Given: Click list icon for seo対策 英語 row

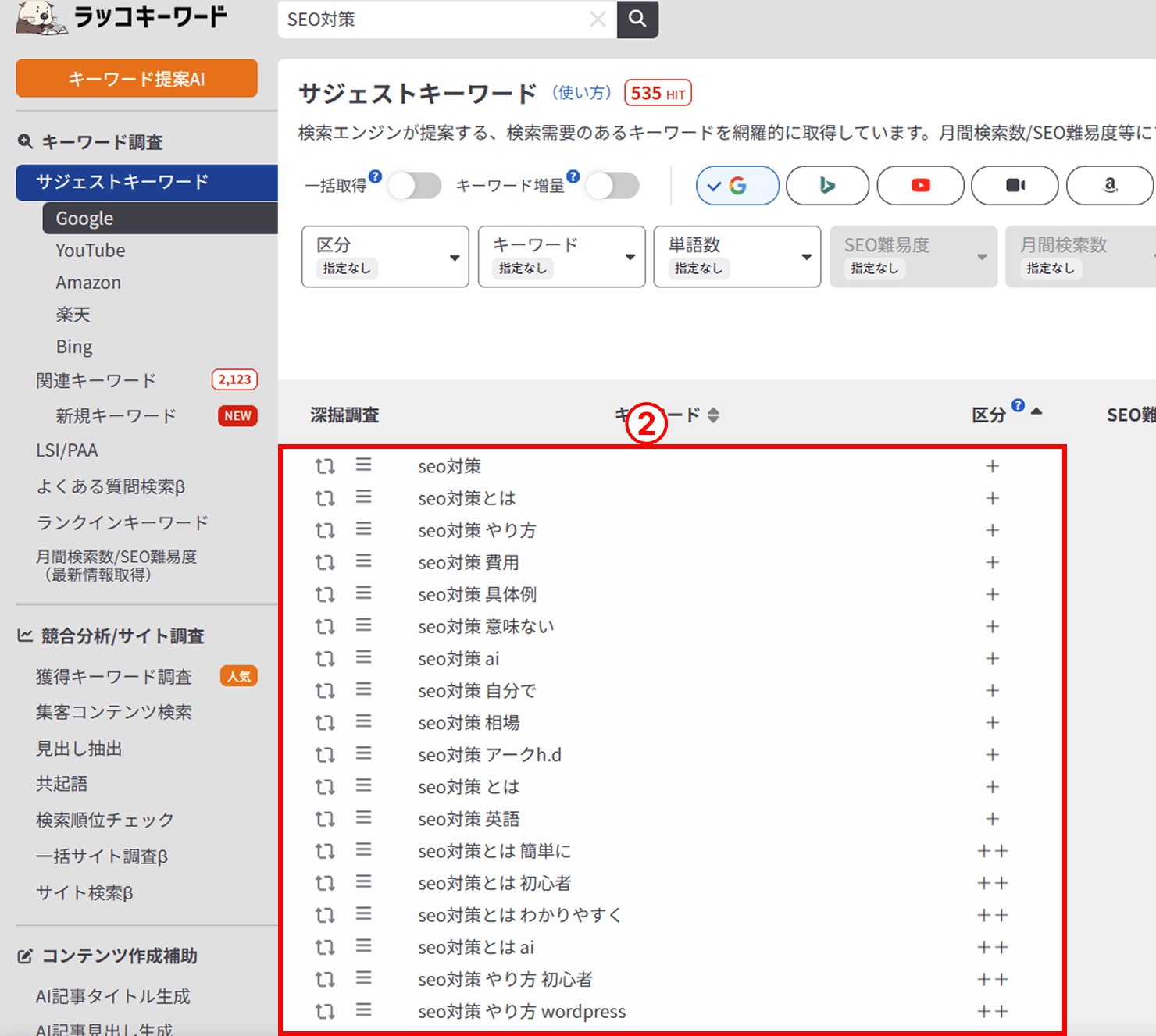Looking at the screenshot, I should coord(363,817).
